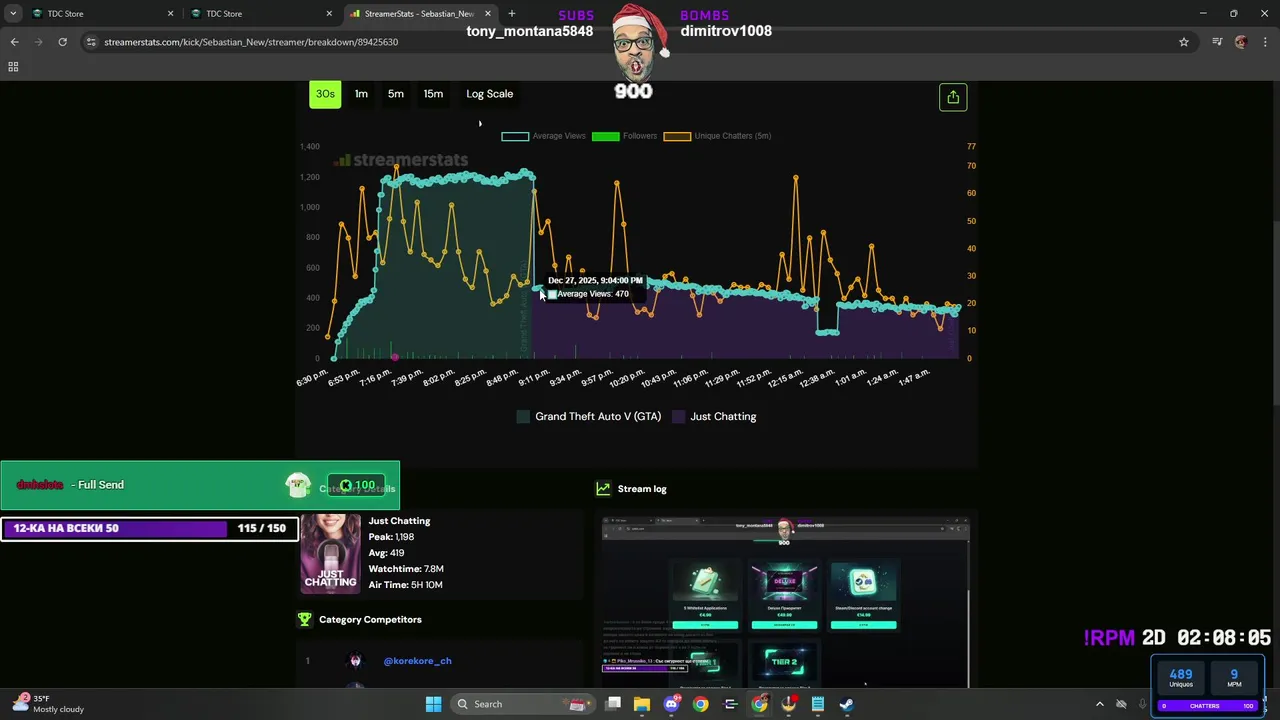The height and width of the screenshot is (720, 1280).
Task: Toggle Average Views legend series
Action: coord(543,136)
